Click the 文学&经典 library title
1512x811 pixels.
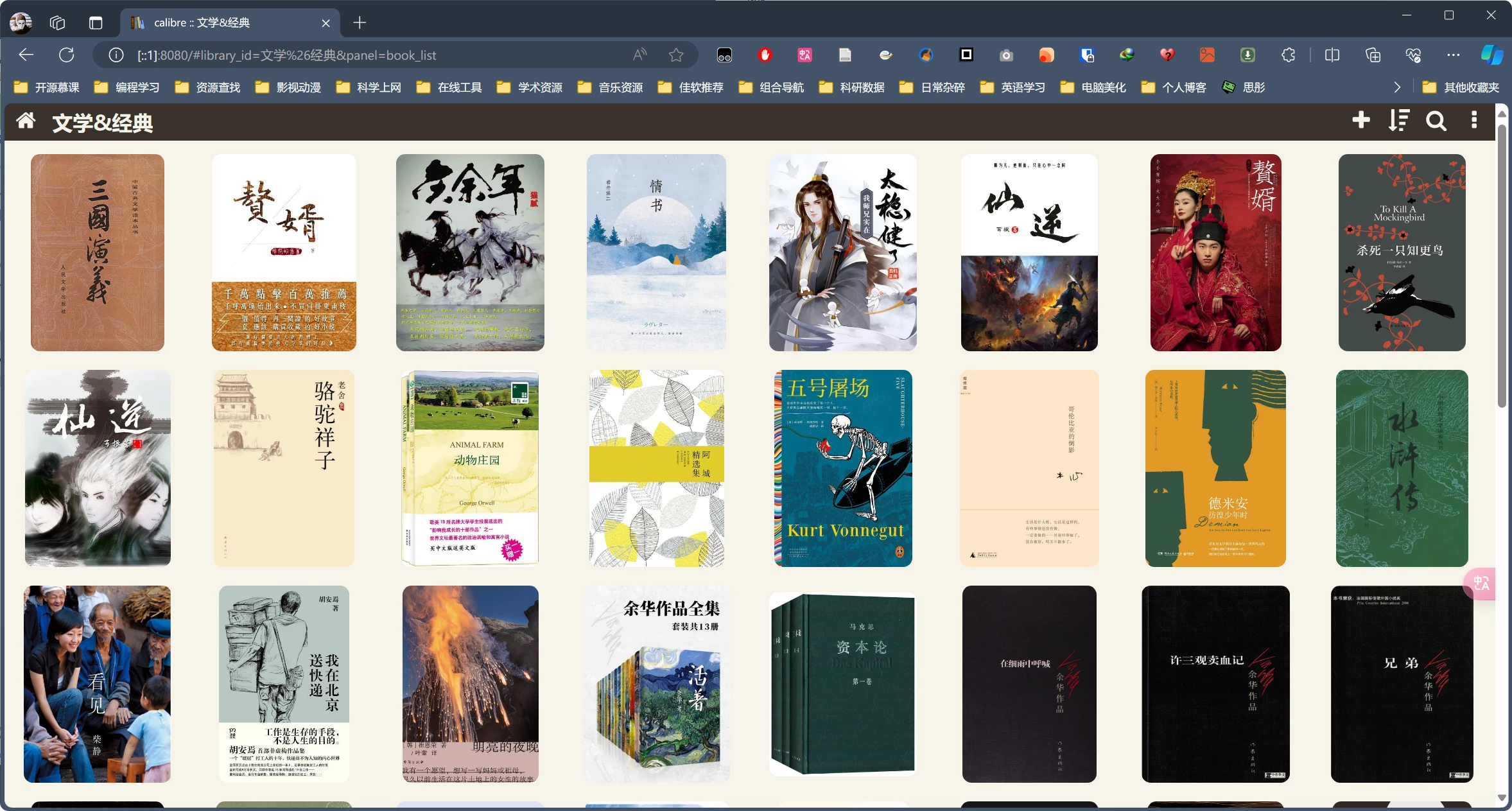102,122
